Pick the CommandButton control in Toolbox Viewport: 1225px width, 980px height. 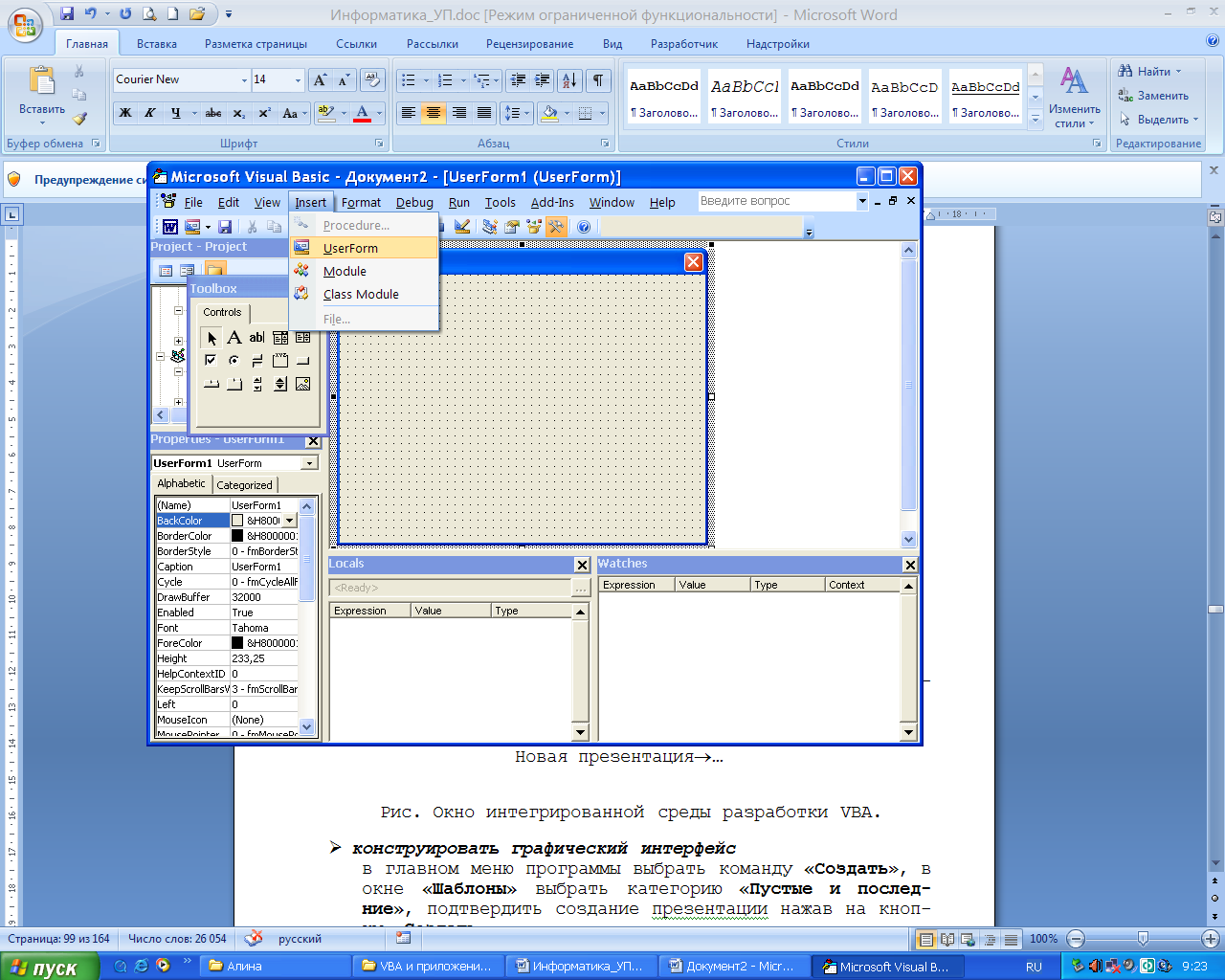click(303, 361)
